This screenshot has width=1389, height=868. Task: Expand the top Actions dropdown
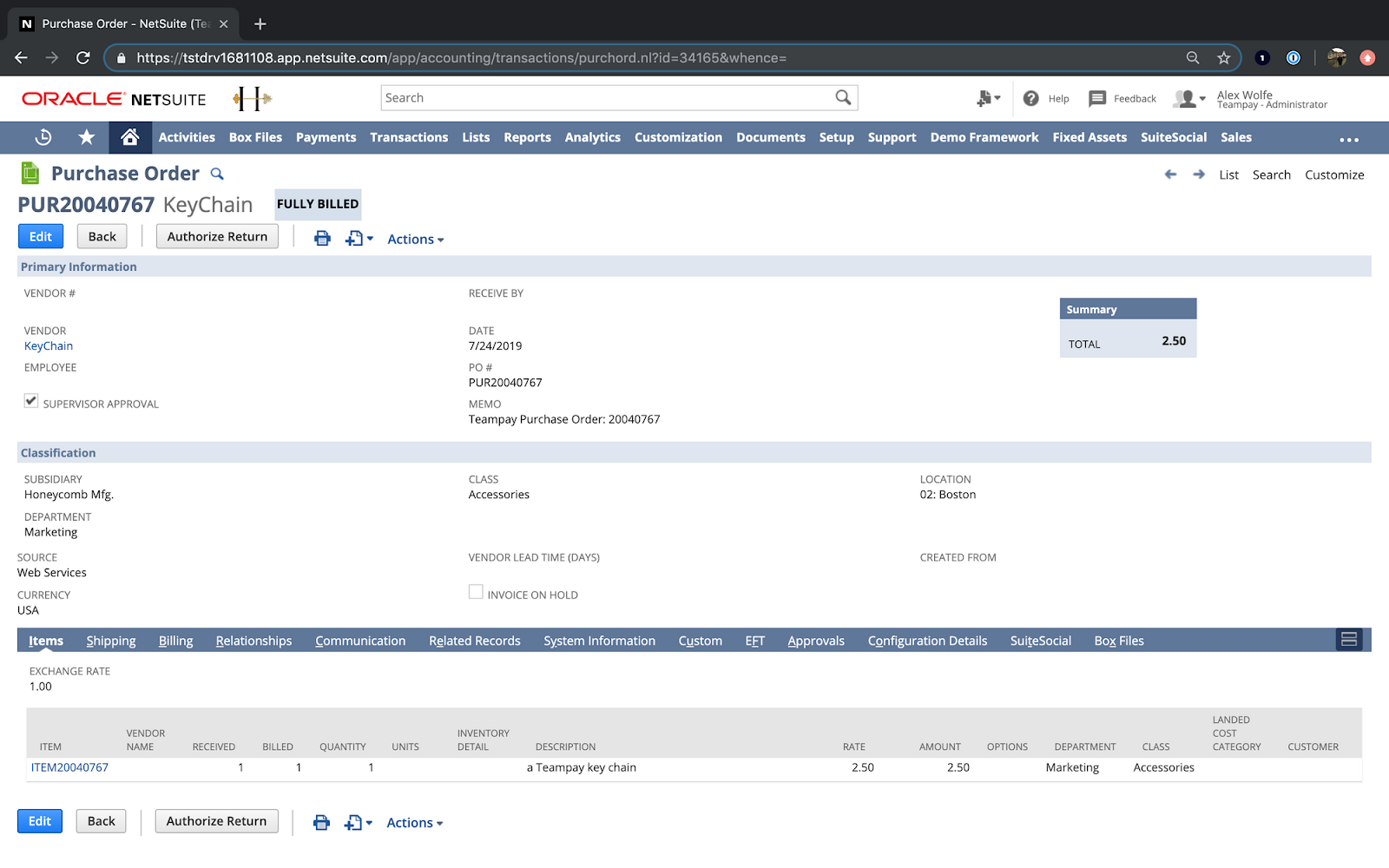tap(416, 240)
